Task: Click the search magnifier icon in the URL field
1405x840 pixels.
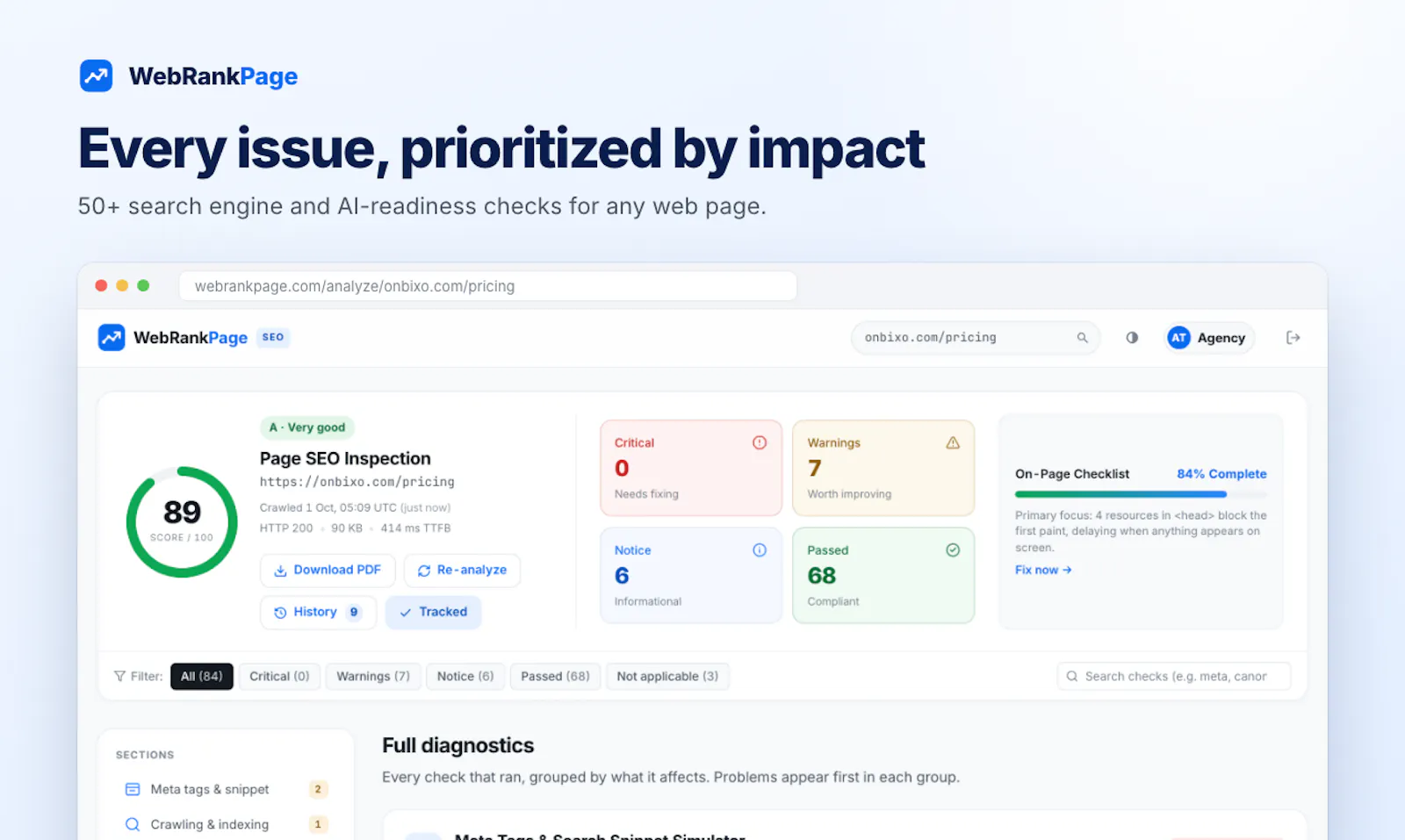Action: point(1082,338)
